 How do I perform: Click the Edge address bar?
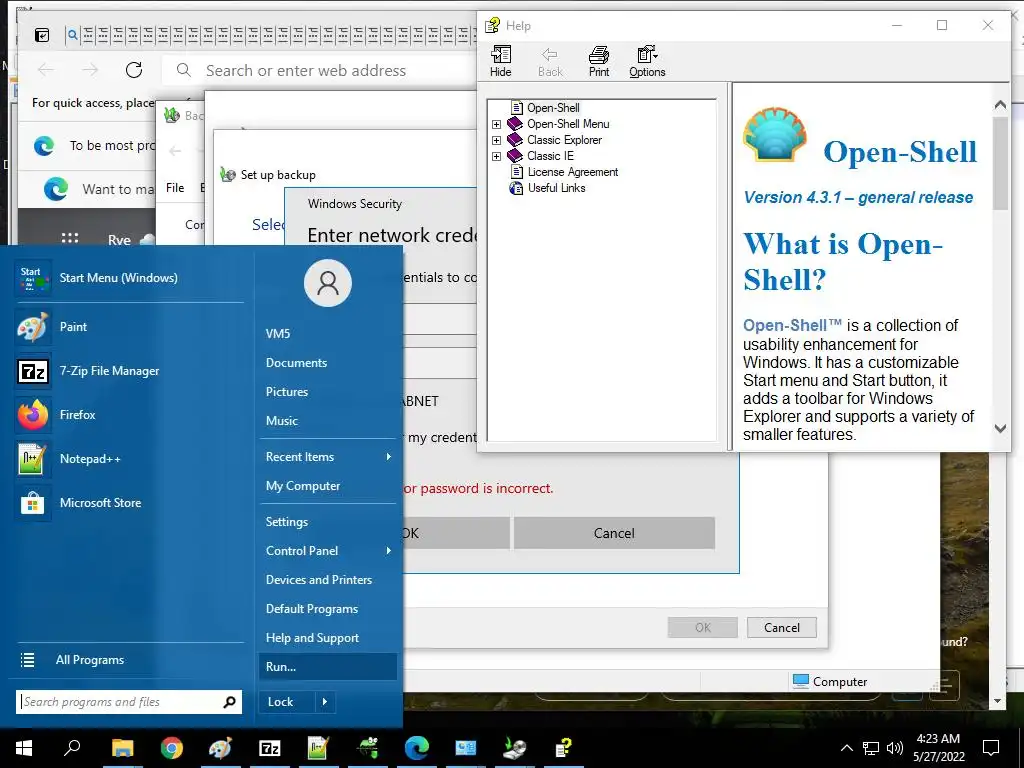click(x=320, y=71)
